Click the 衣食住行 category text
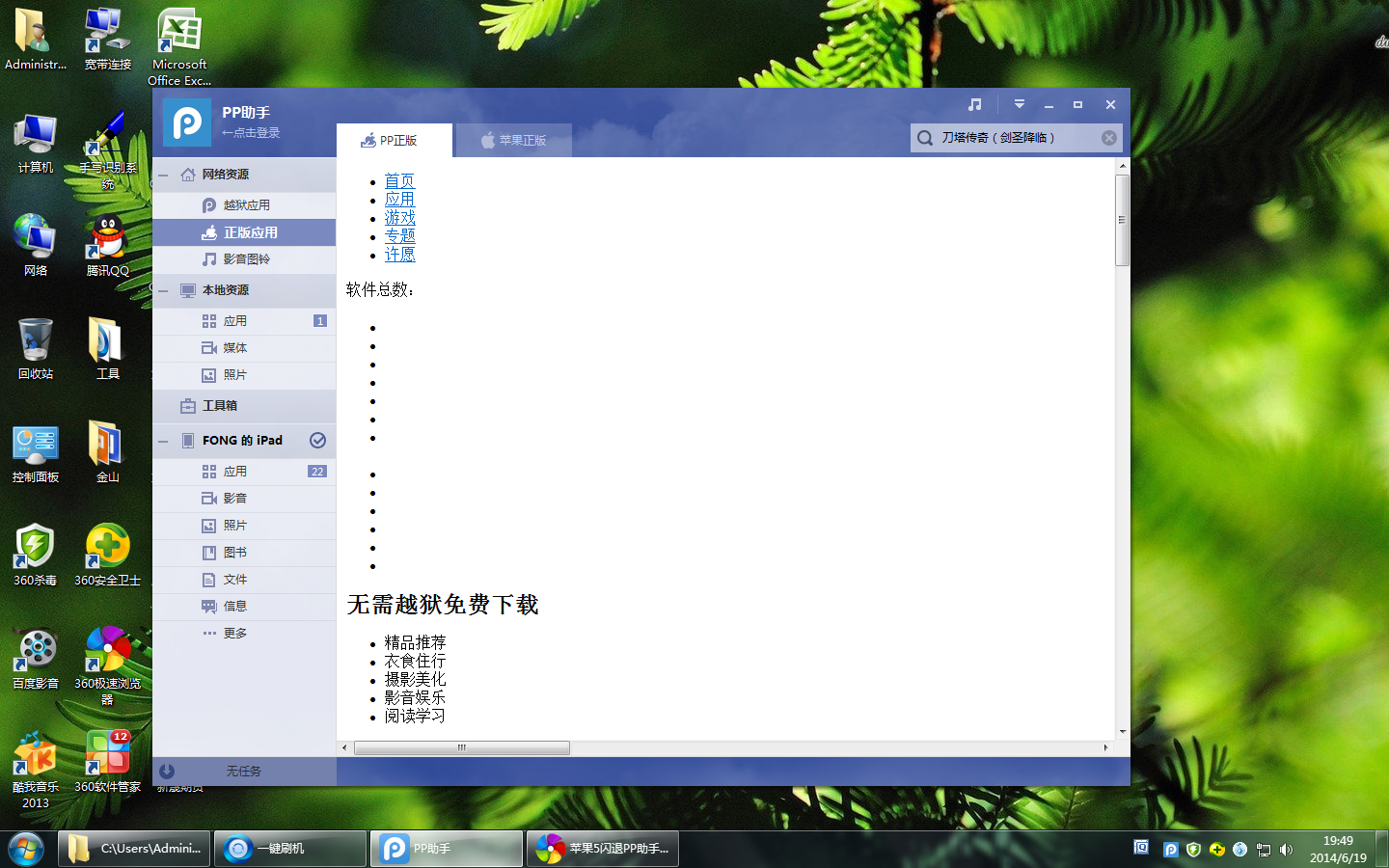The image size is (1389, 868). (x=415, y=661)
